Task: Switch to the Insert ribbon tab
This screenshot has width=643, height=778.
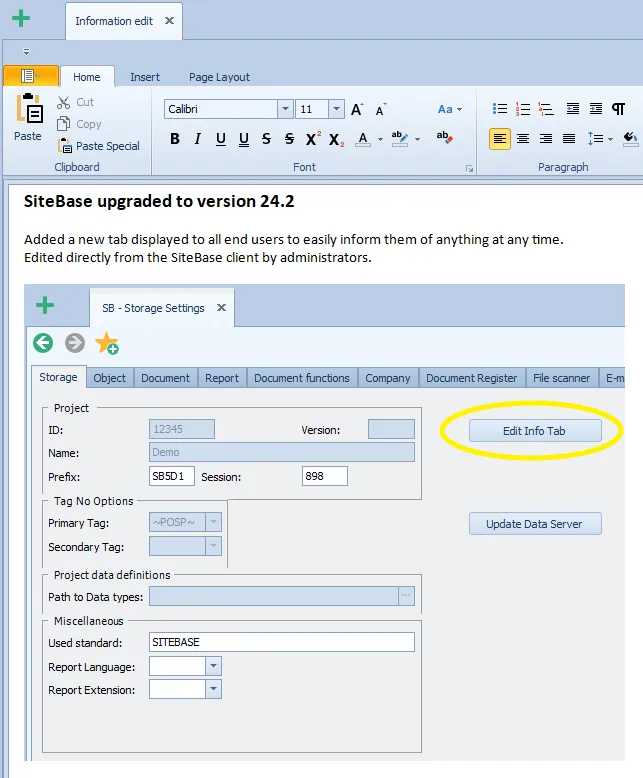Action: [x=145, y=77]
